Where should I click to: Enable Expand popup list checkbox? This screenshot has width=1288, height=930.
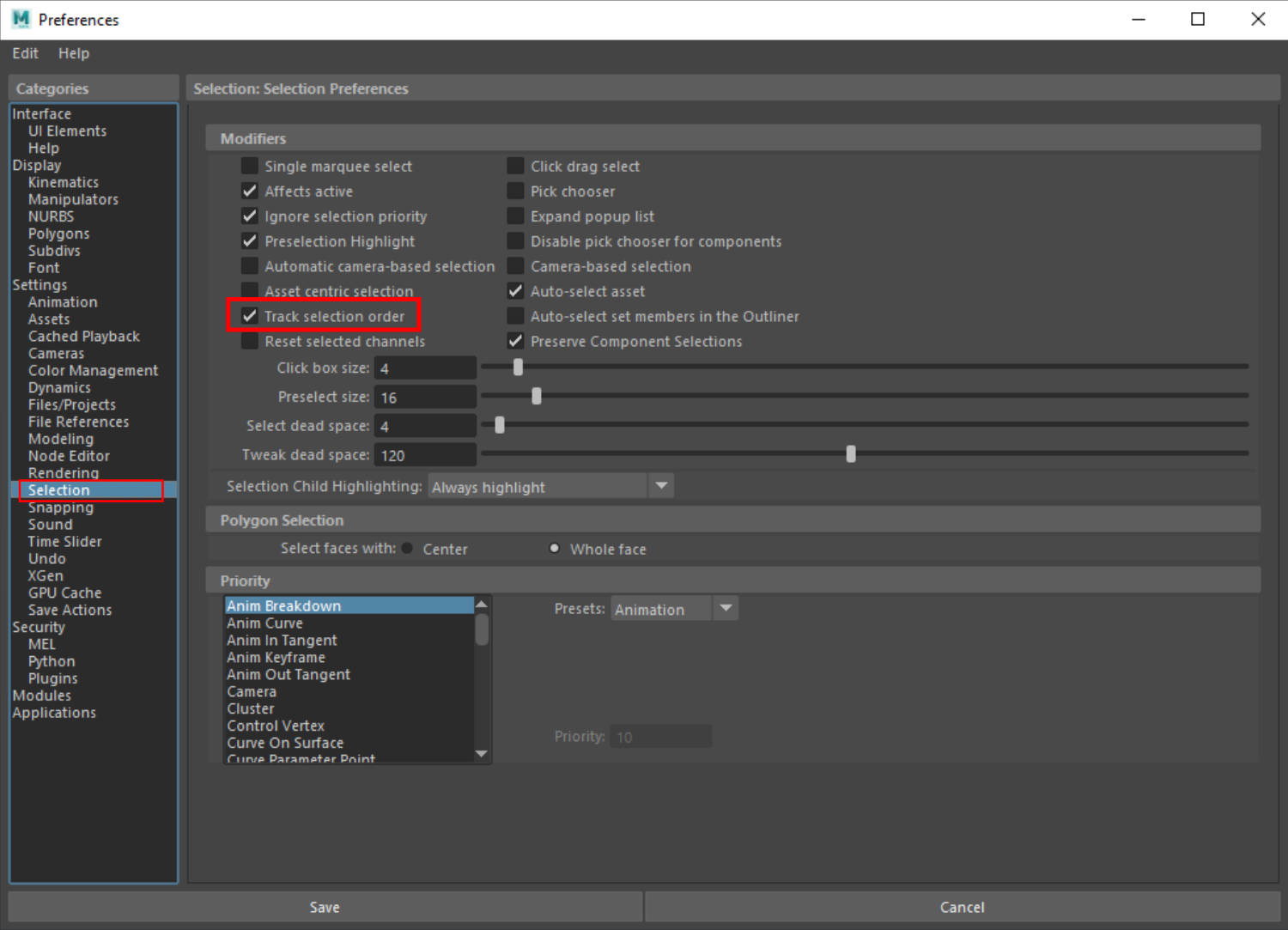click(515, 216)
